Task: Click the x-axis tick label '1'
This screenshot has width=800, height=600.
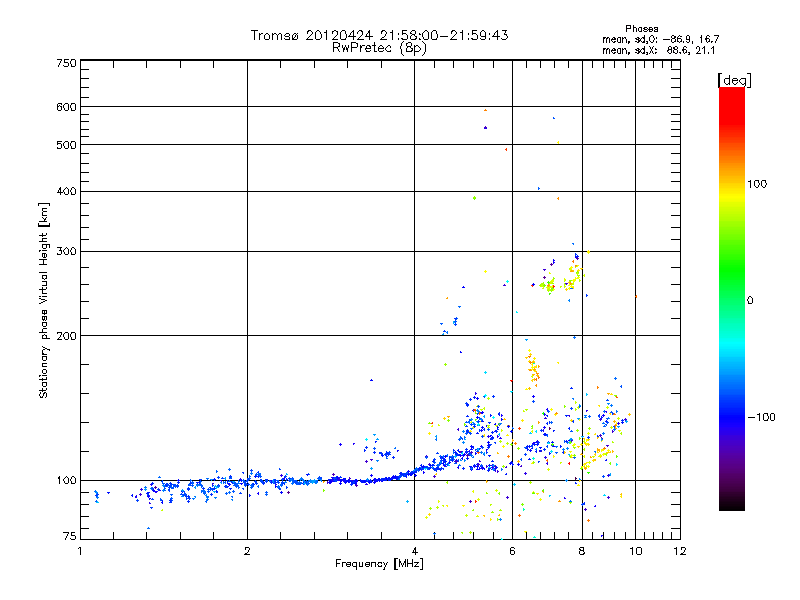Action: click(80, 551)
